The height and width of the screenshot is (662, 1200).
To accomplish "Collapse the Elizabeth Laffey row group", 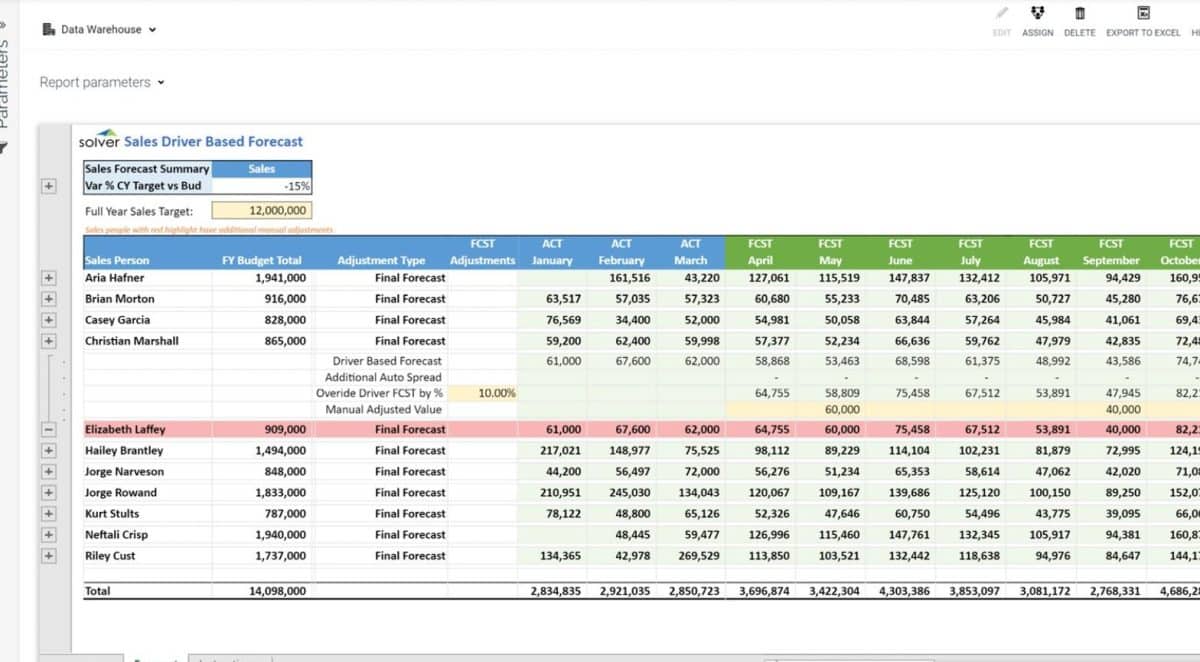I will coord(48,430).
